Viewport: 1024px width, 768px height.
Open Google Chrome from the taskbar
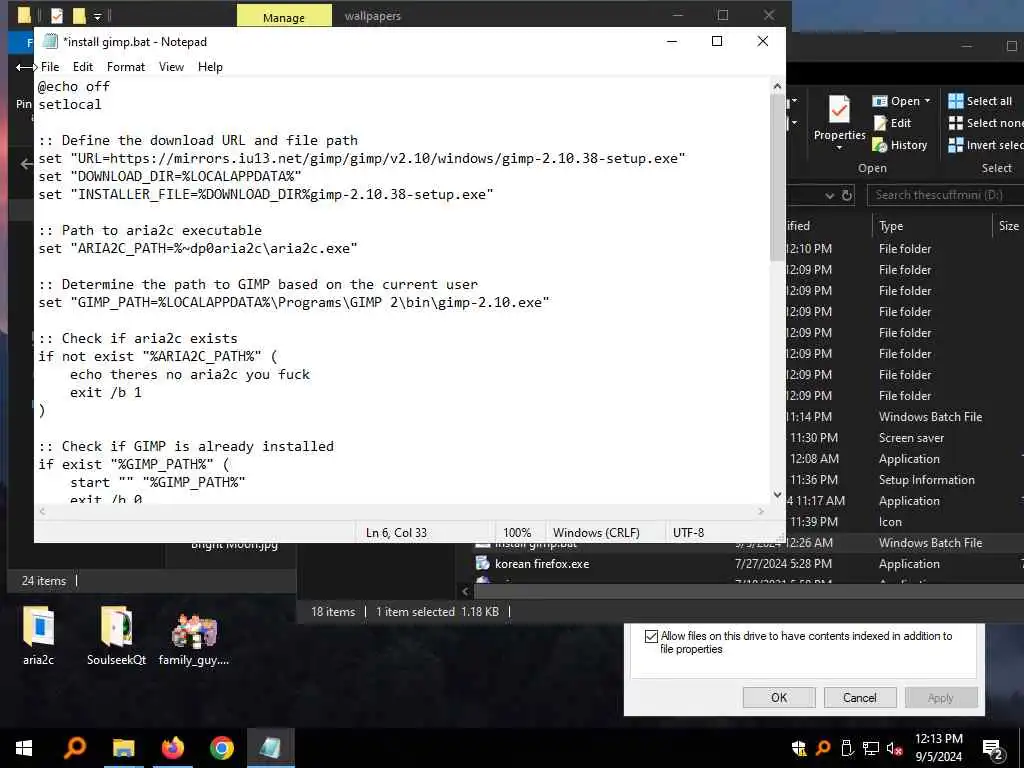pos(222,748)
